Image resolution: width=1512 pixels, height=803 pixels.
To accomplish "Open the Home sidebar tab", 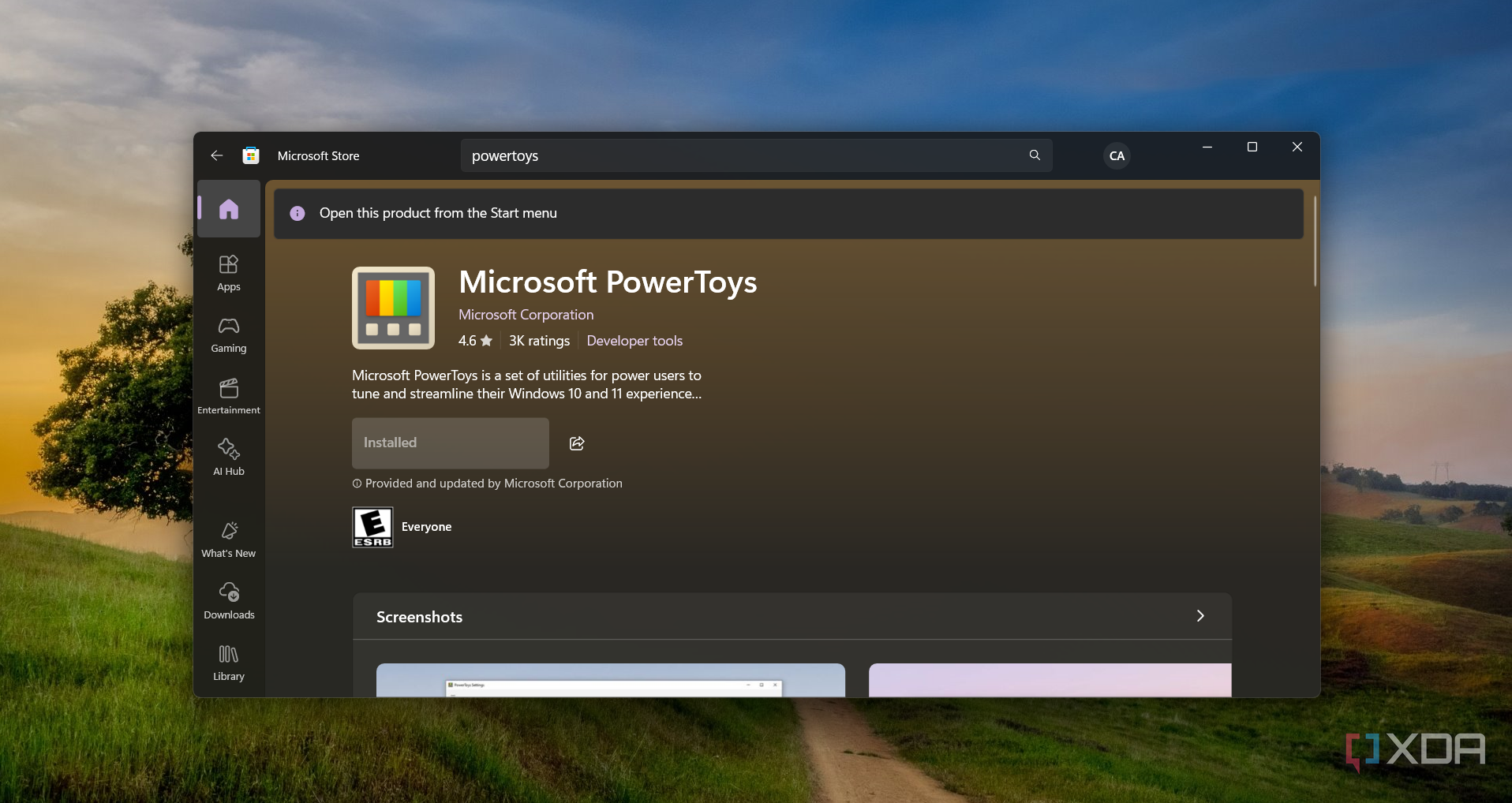I will [x=229, y=209].
